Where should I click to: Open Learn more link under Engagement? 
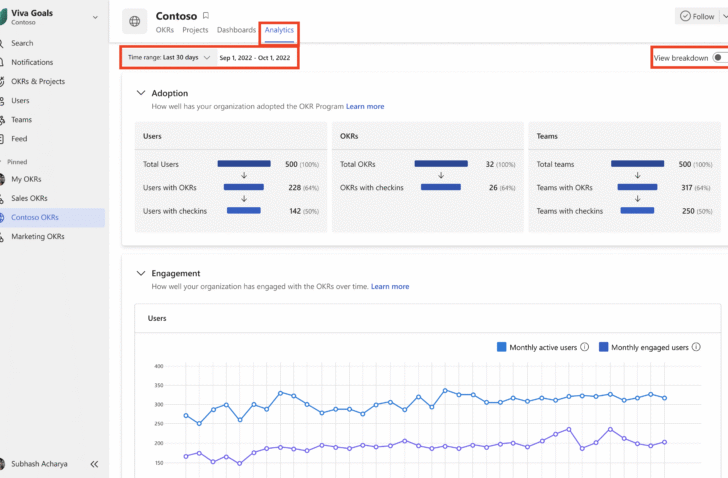[x=390, y=286]
